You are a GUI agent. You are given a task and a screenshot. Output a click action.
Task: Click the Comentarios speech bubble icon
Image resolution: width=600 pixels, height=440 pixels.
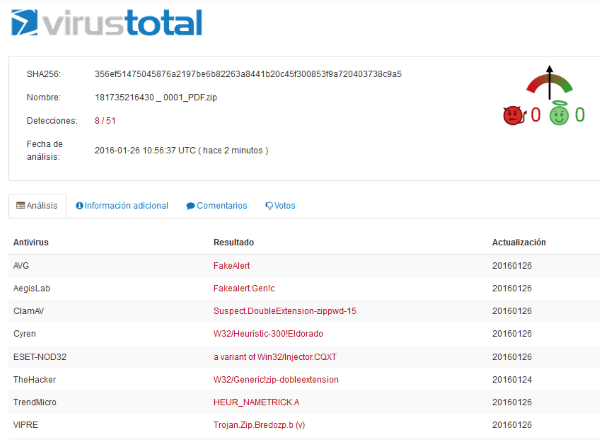[x=190, y=206]
